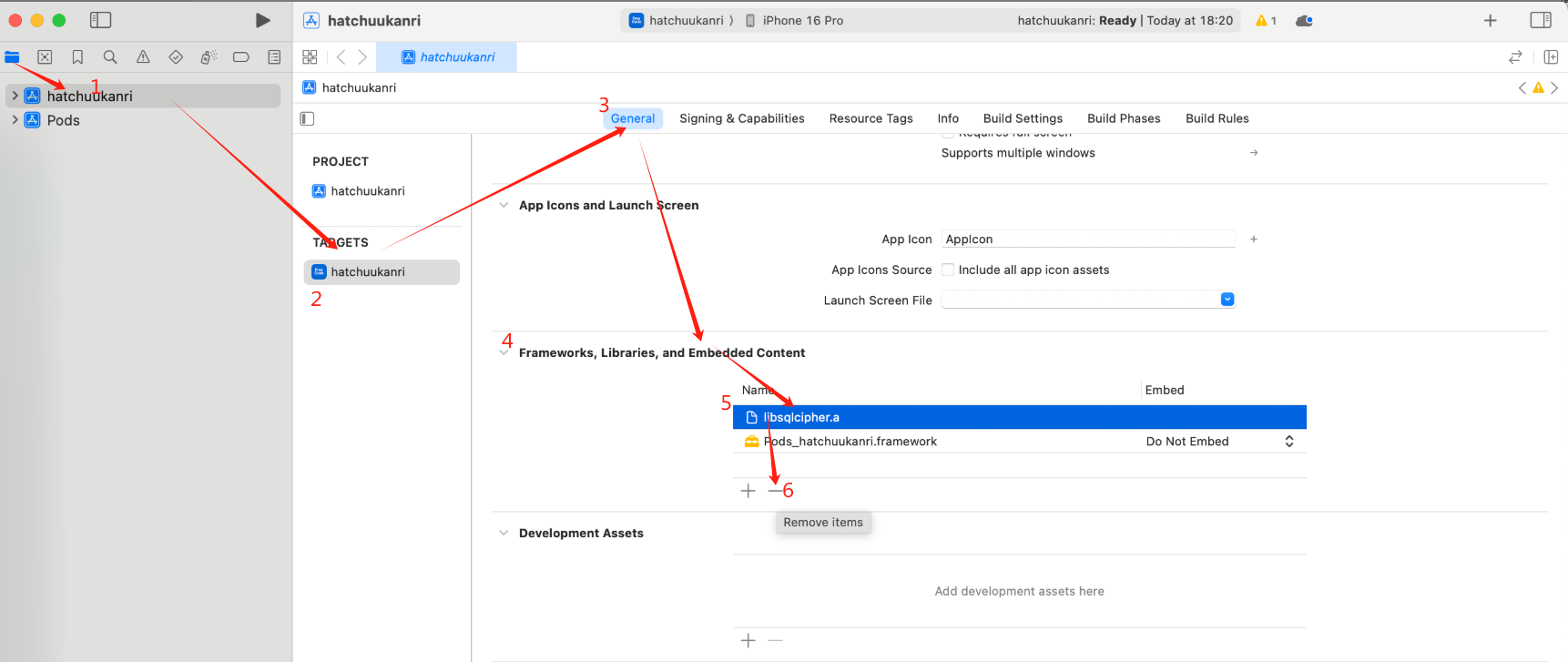Open the Issue navigator warning icon
Viewport: 1568px width, 662px height.
(143, 57)
